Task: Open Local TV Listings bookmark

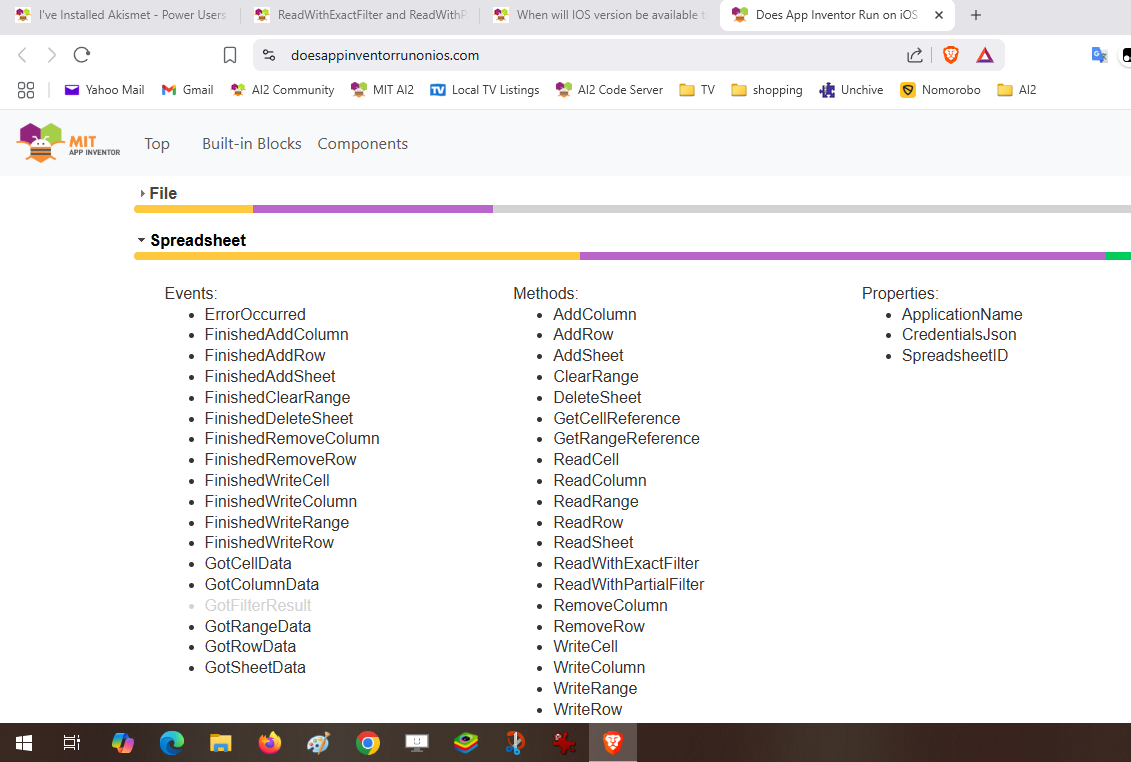Action: [x=485, y=89]
